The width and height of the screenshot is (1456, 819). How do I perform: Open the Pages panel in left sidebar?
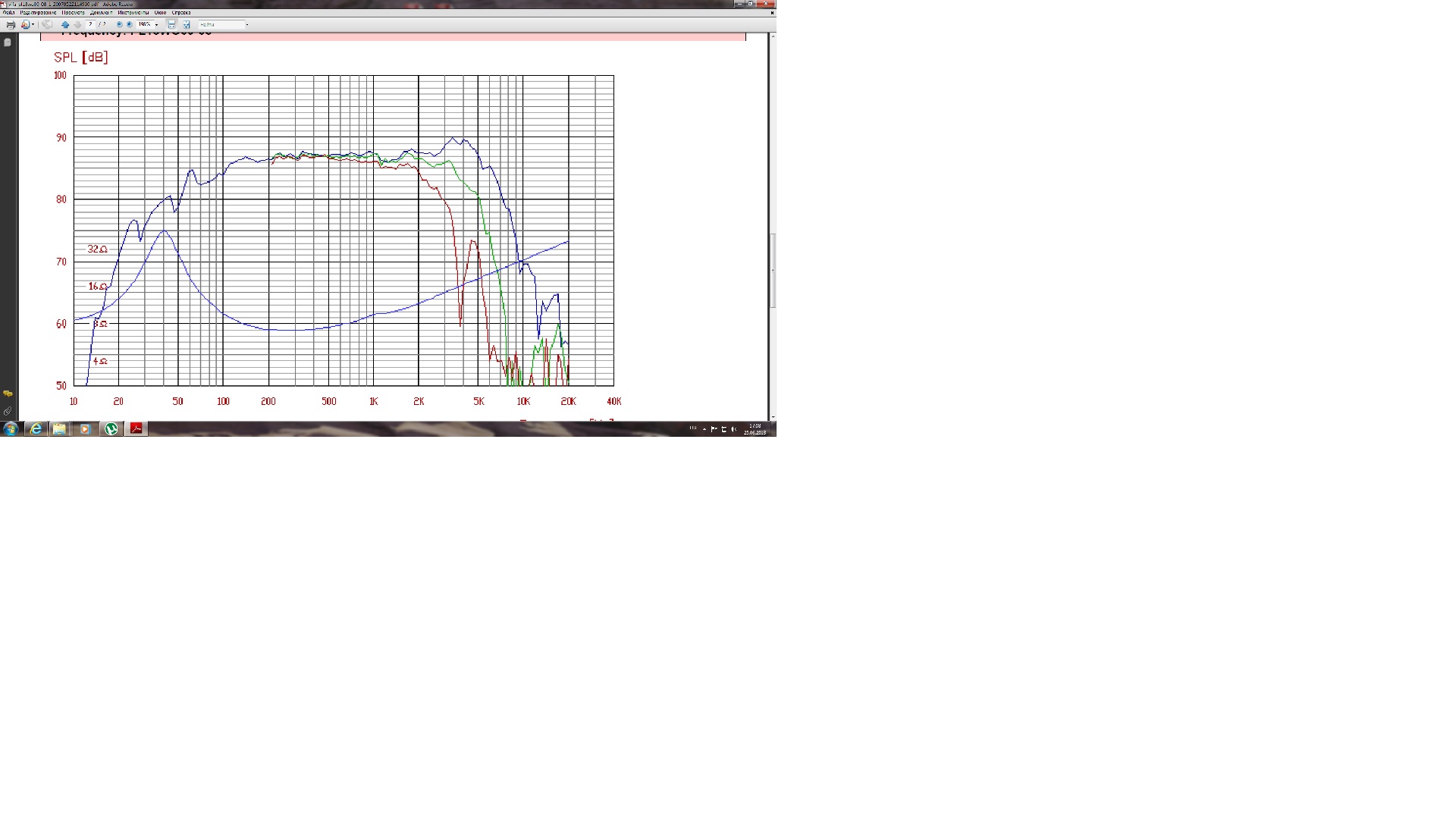click(x=8, y=42)
